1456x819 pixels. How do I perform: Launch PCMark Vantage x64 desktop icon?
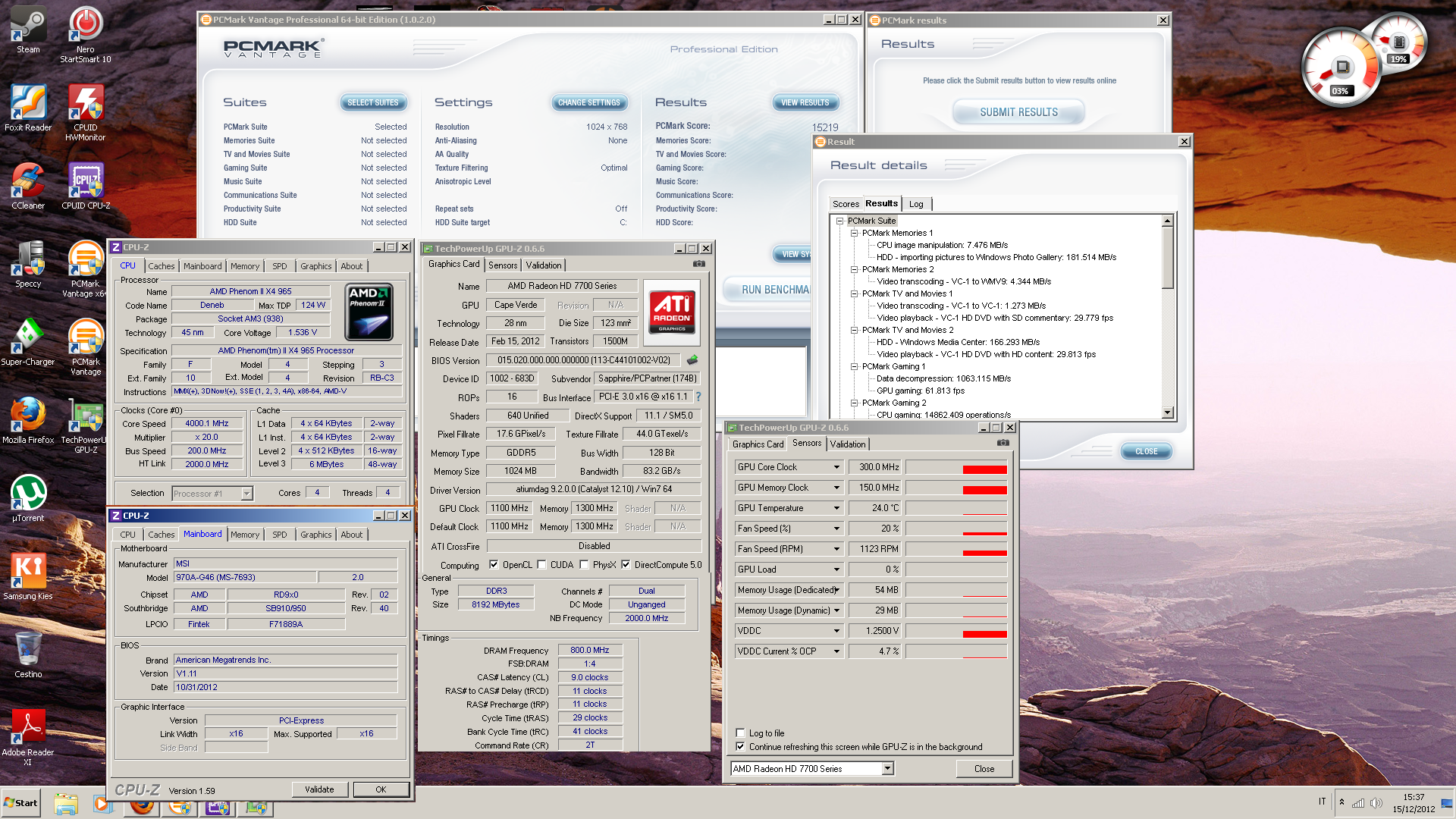pyautogui.click(x=86, y=269)
